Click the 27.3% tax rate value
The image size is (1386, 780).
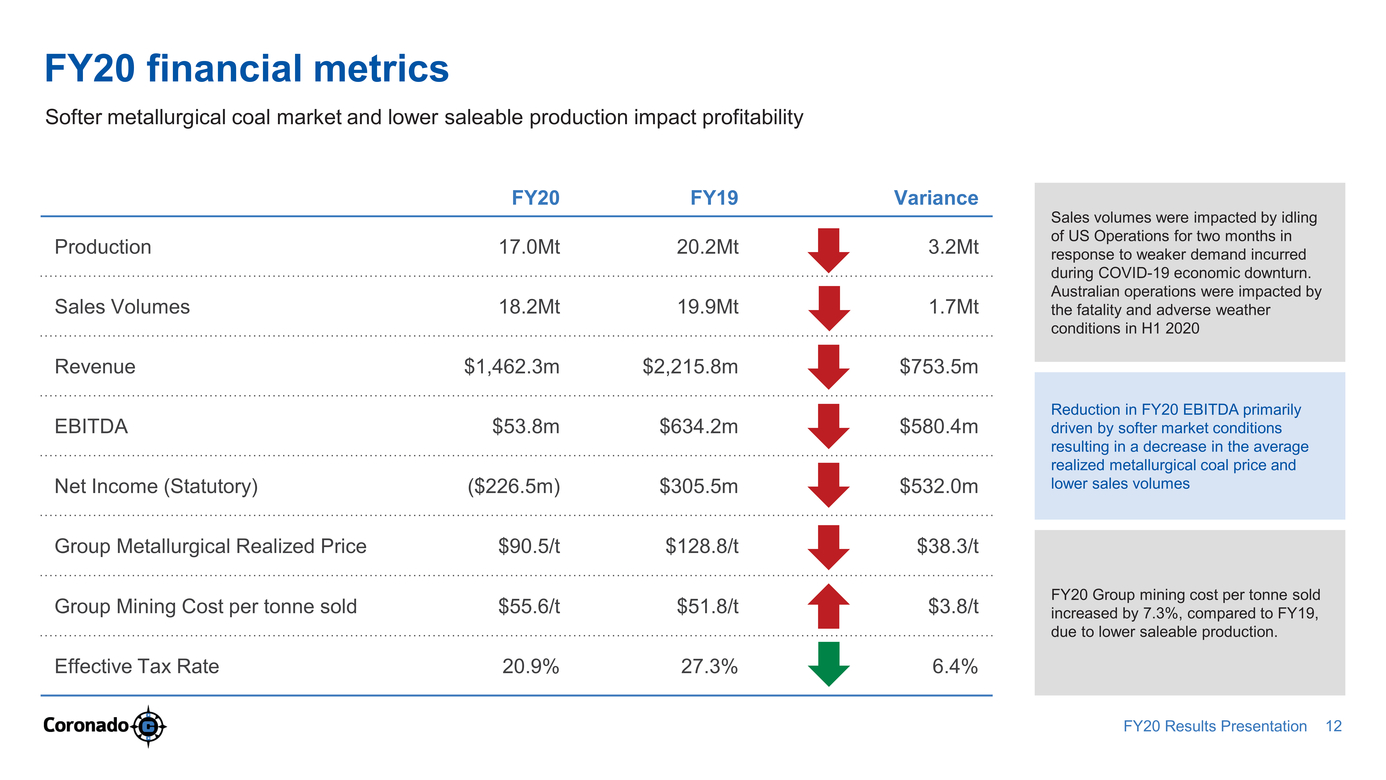710,667
